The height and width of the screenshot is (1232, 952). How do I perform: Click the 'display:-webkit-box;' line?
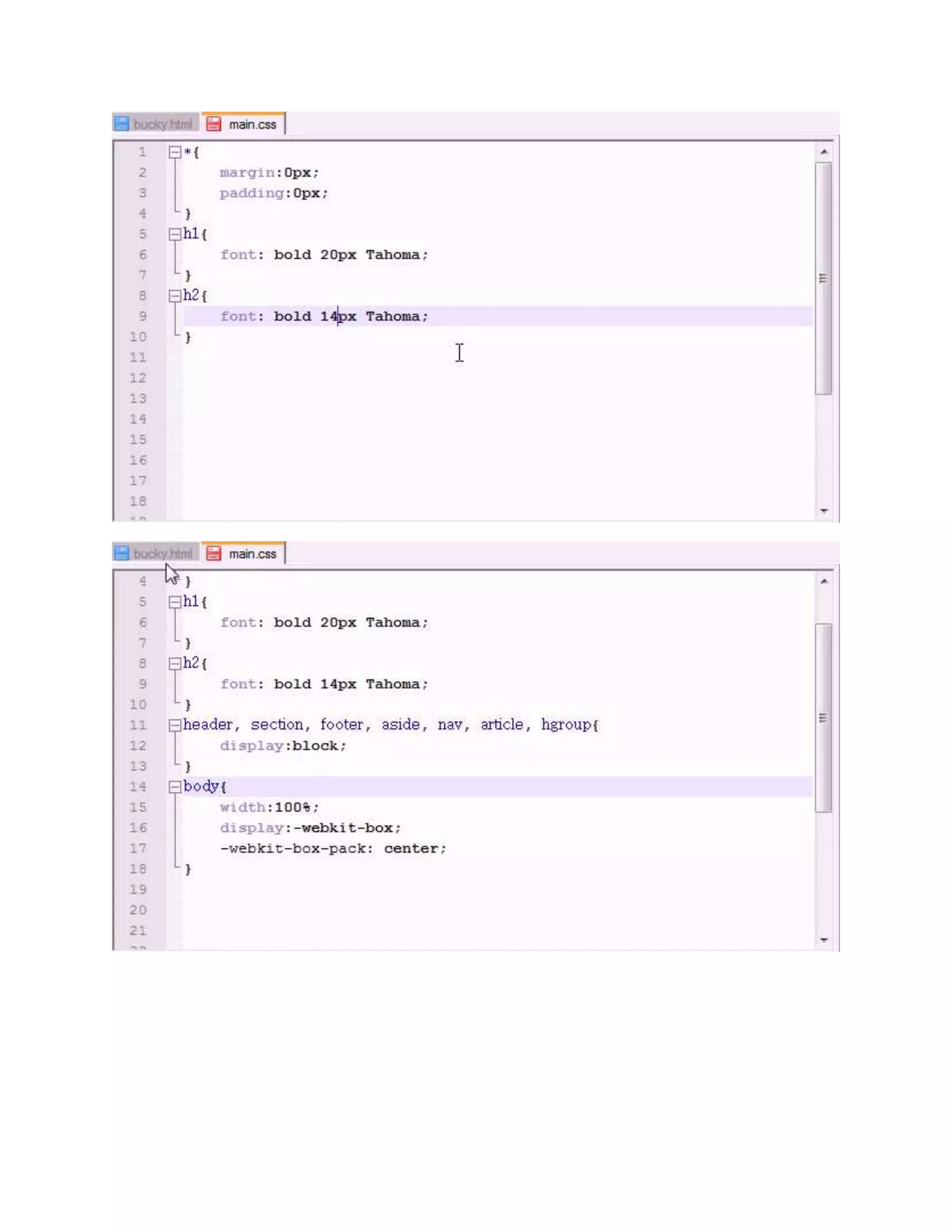(310, 828)
